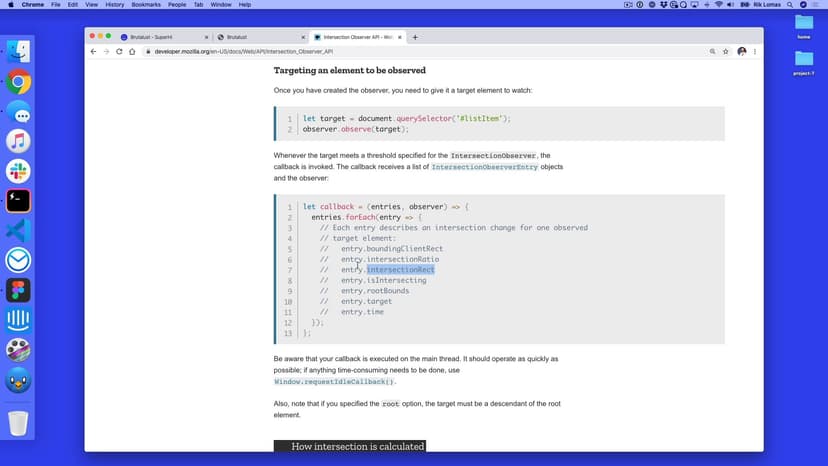Open Visual Studio Code from the dock
The height and width of the screenshot is (466, 828).
pos(18,230)
